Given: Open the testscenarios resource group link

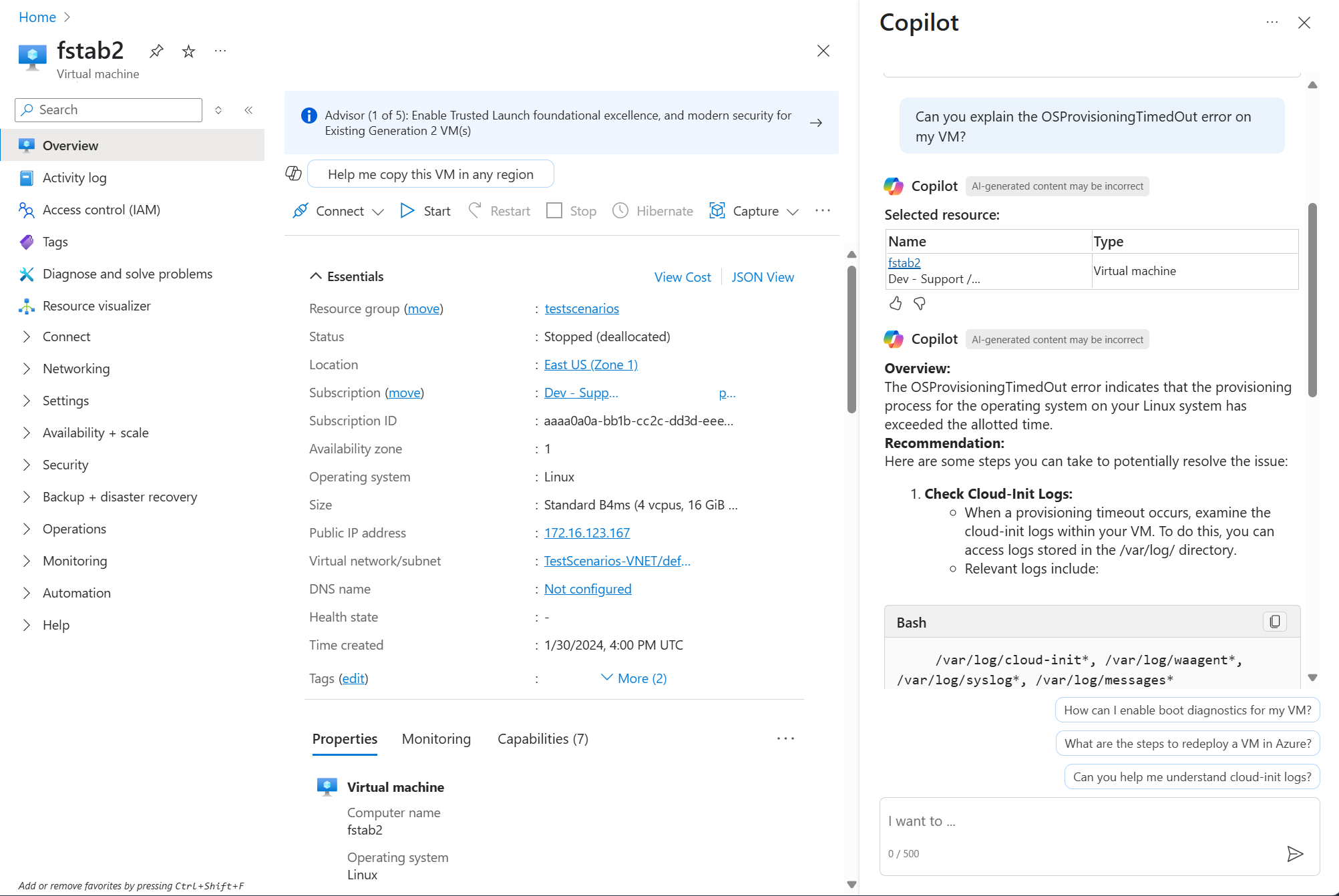Looking at the screenshot, I should click(581, 308).
